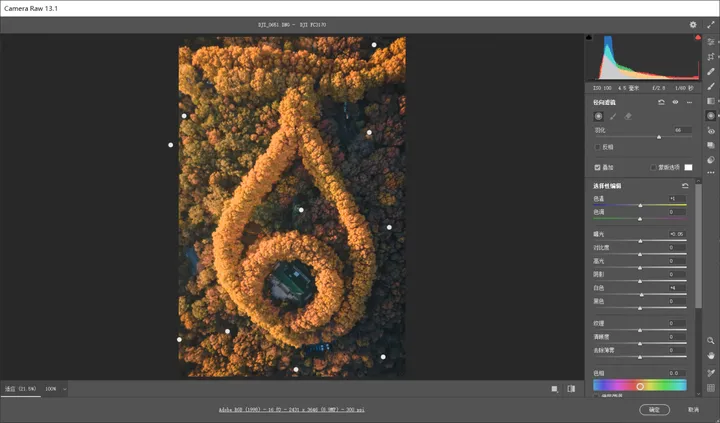Click the shadows (阴影) slider handle
This screenshot has height=423, width=720.
[640, 281]
